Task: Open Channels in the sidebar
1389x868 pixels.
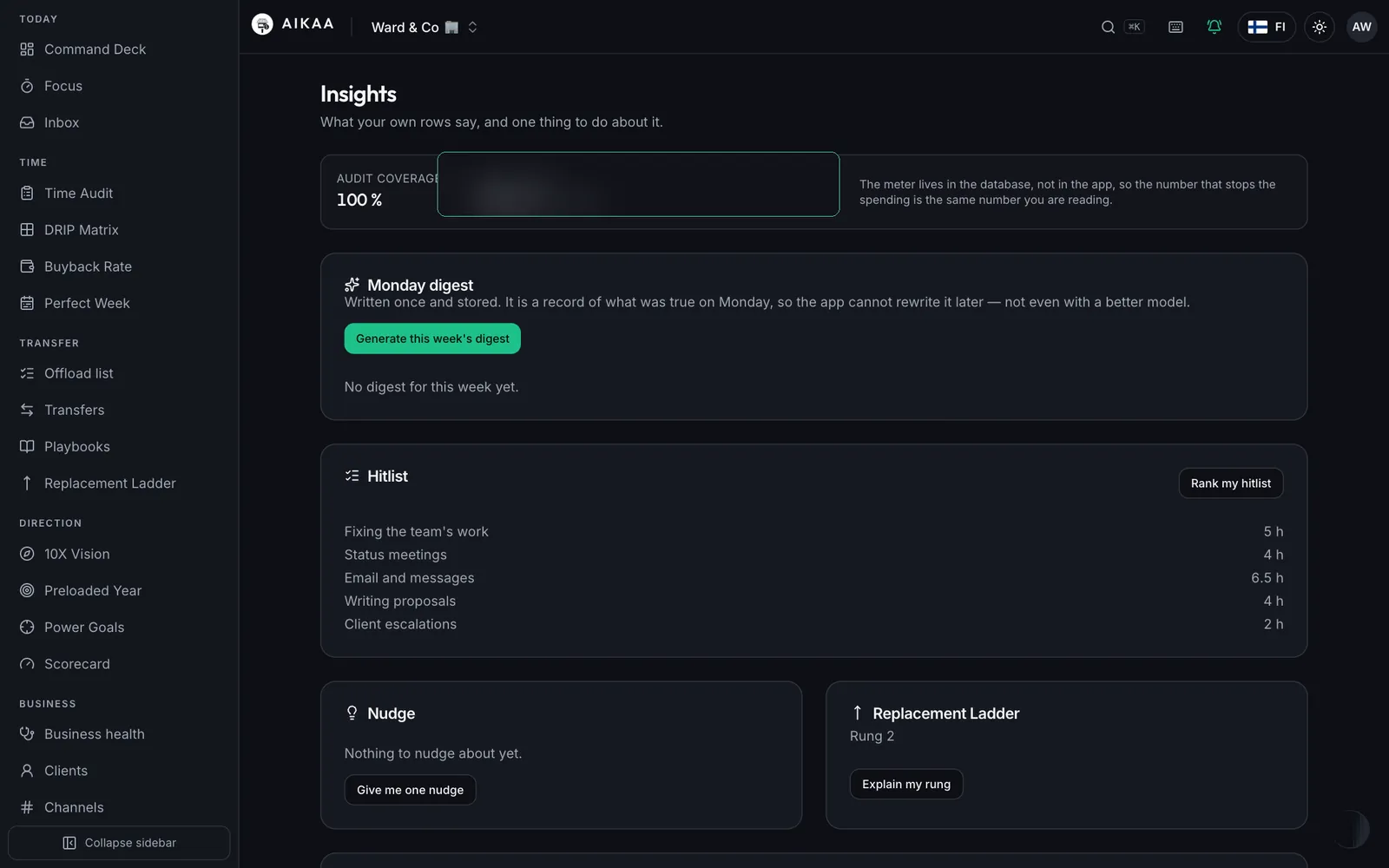Action: (x=119, y=807)
